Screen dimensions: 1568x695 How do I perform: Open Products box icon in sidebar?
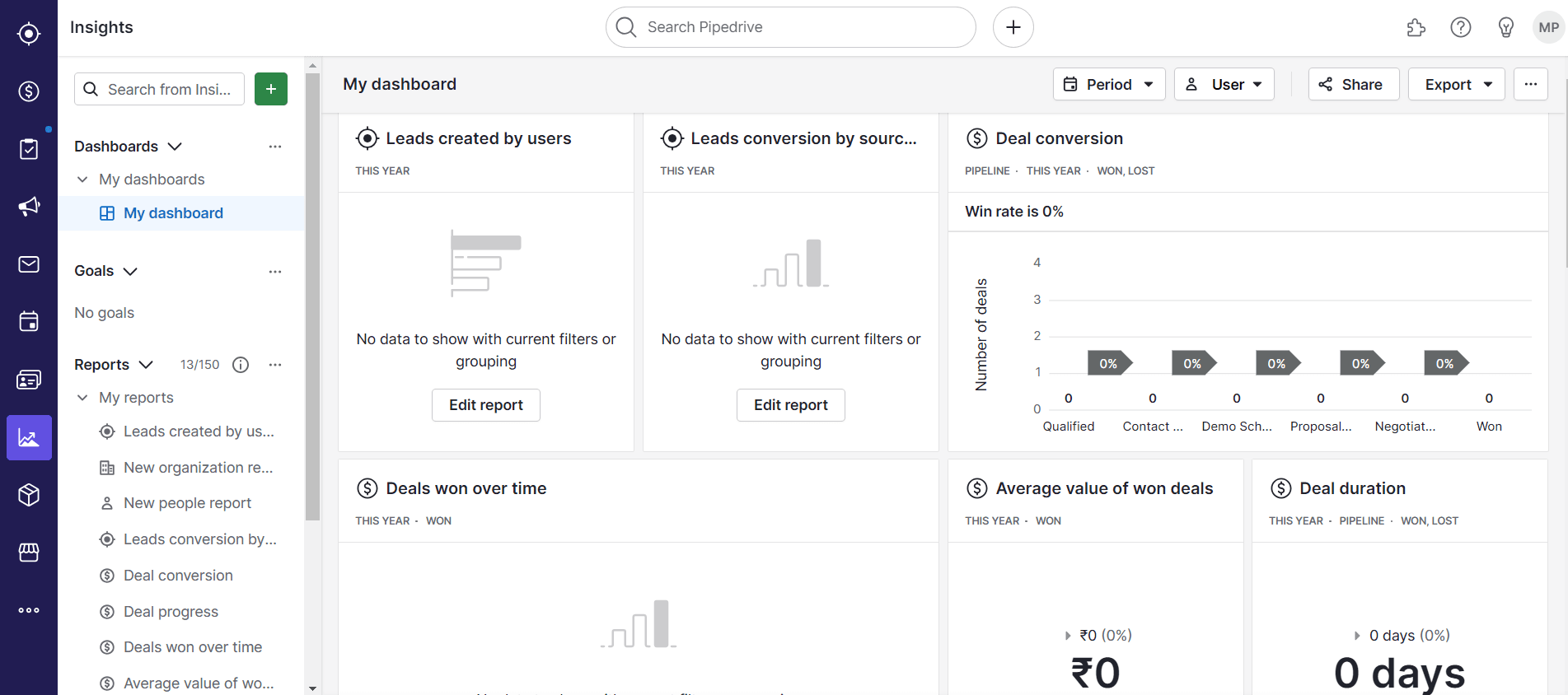pyautogui.click(x=29, y=495)
